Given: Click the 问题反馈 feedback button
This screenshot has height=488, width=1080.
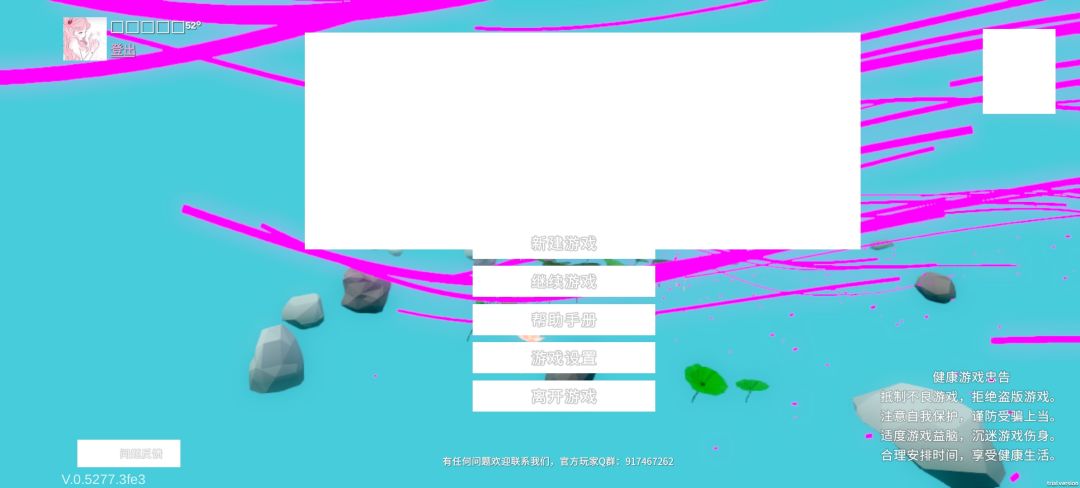Looking at the screenshot, I should (x=129, y=454).
